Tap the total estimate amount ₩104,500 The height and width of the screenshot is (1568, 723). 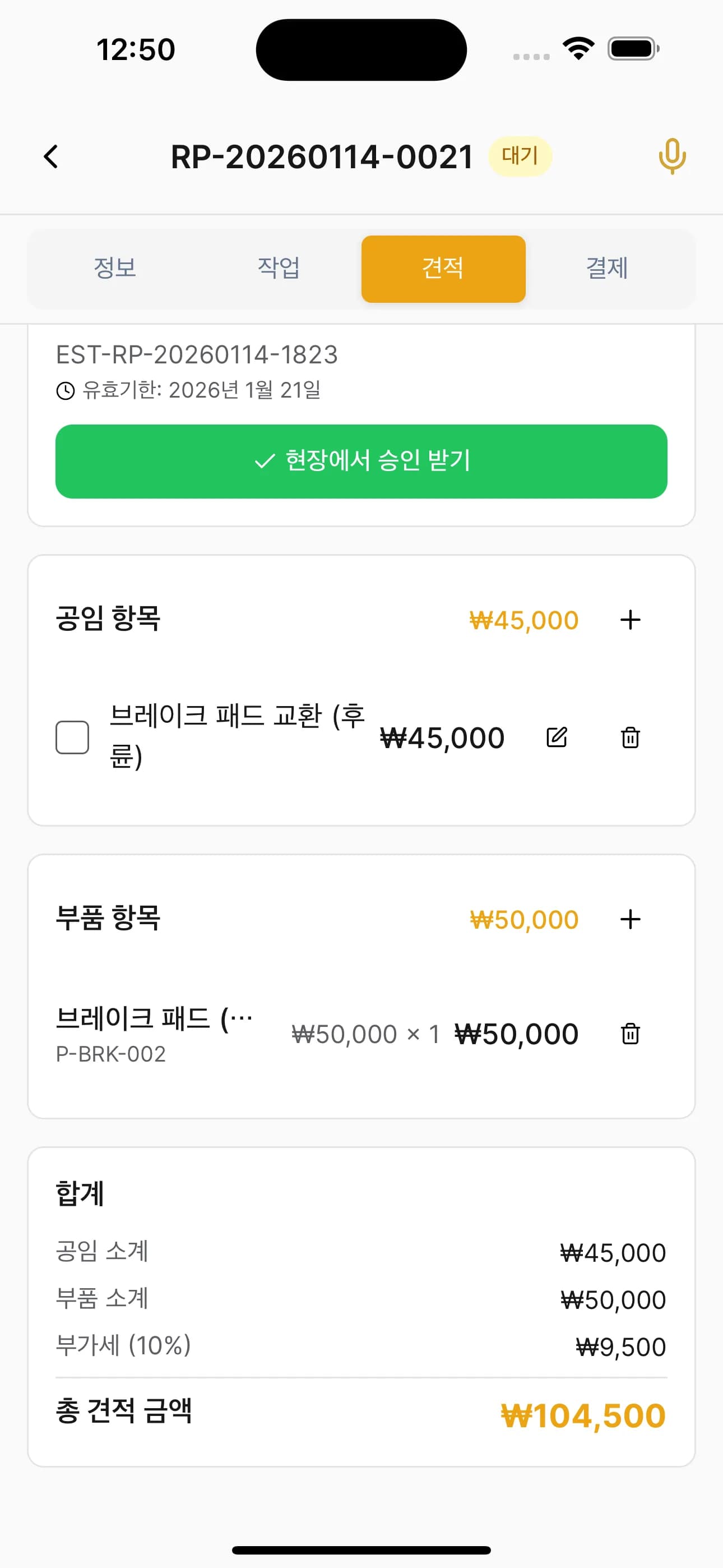(582, 1416)
